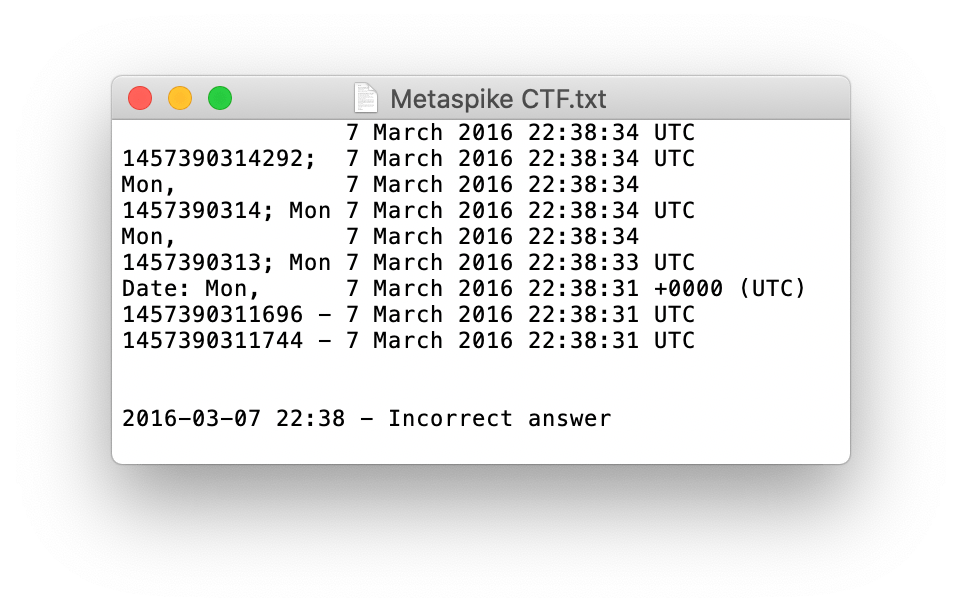Click the Metaspike CTF.txt window title

(497, 99)
